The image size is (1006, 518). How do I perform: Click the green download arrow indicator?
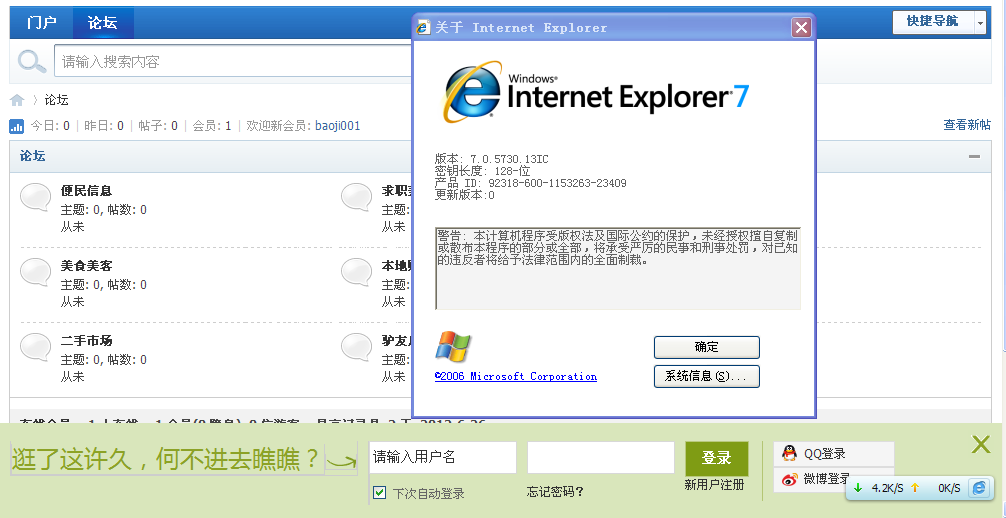coord(858,488)
